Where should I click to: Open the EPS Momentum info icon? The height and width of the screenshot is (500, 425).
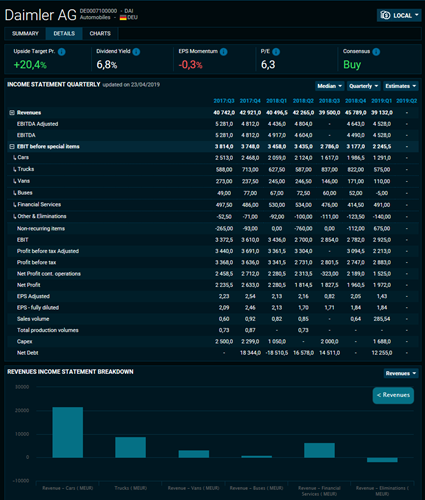(x=224, y=52)
